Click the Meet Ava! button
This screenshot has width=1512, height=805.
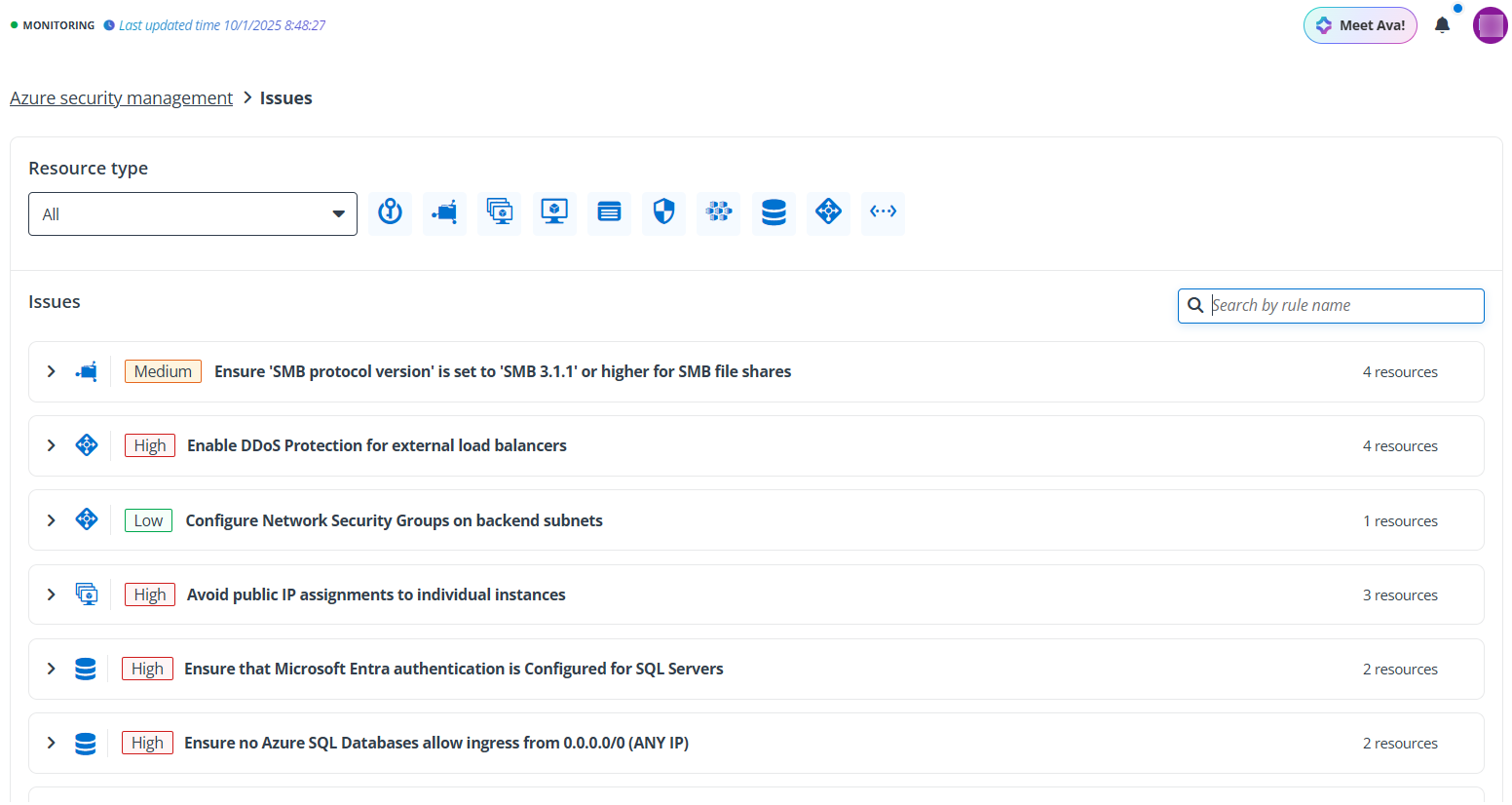[1360, 25]
